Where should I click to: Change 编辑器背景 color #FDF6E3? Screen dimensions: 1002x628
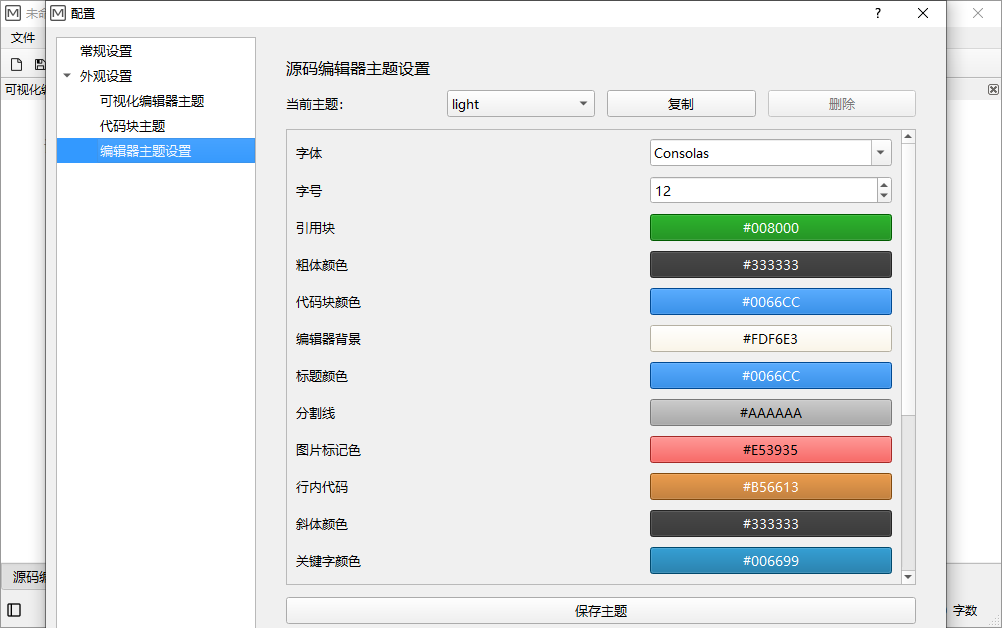771,339
